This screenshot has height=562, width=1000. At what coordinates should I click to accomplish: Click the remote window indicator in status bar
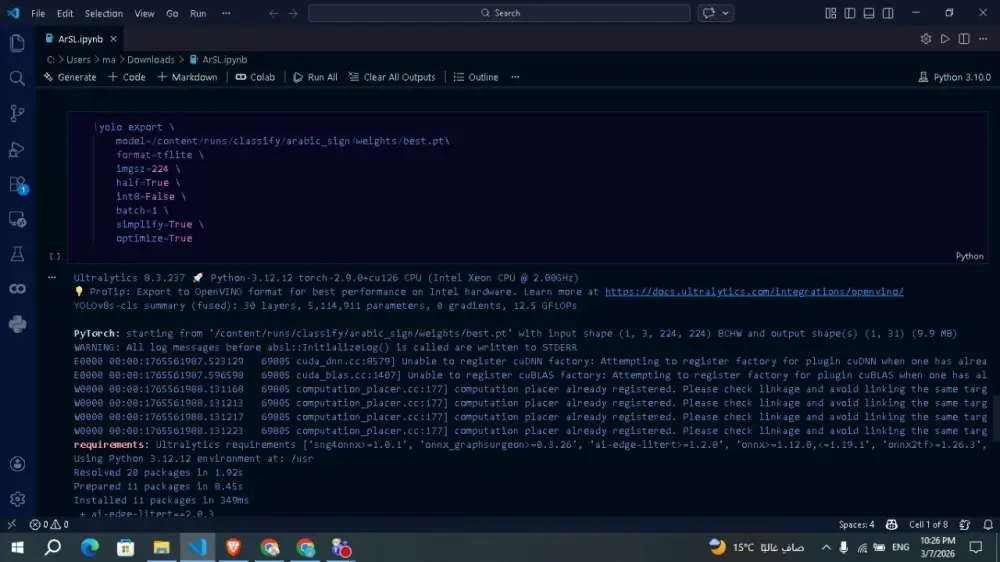[11, 524]
